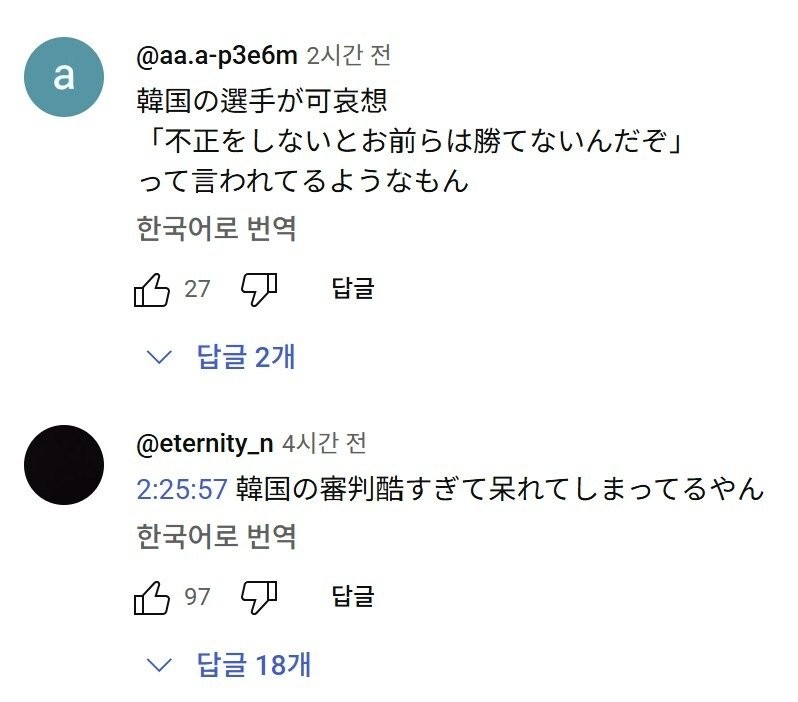Jump to timestamp 2:25:57
The image size is (798, 702).
pyautogui.click(x=182, y=489)
